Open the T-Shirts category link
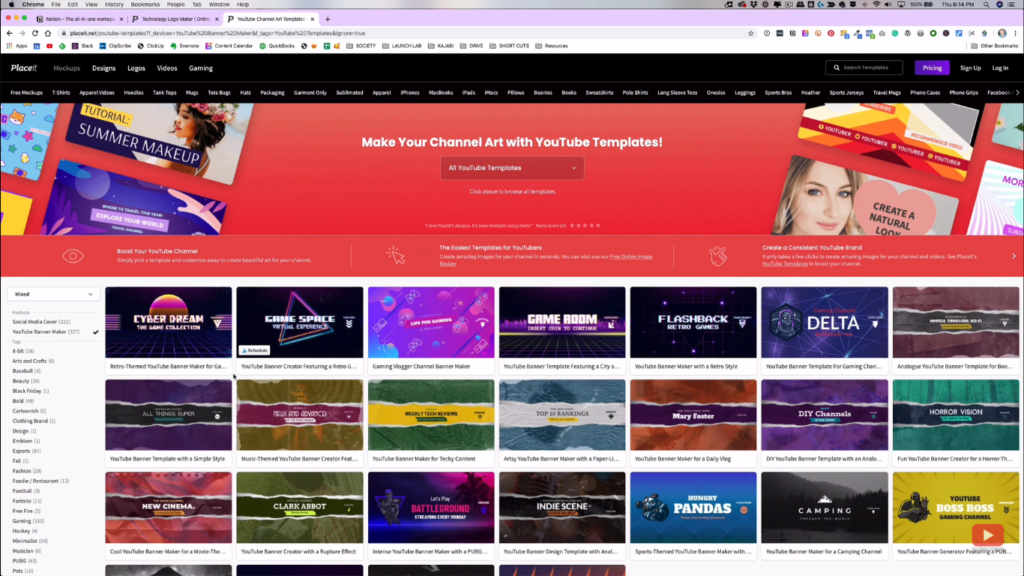This screenshot has width=1024, height=576. 61,93
